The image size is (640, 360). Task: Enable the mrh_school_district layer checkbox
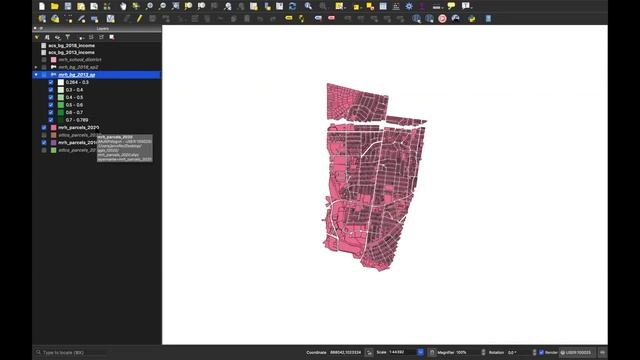pyautogui.click(x=44, y=60)
